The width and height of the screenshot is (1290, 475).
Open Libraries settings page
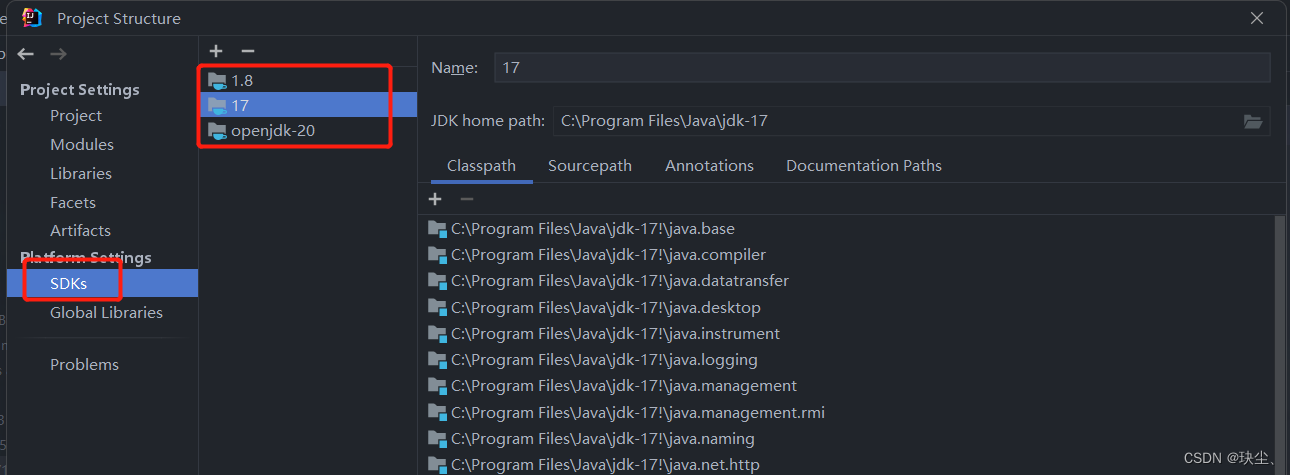click(81, 174)
